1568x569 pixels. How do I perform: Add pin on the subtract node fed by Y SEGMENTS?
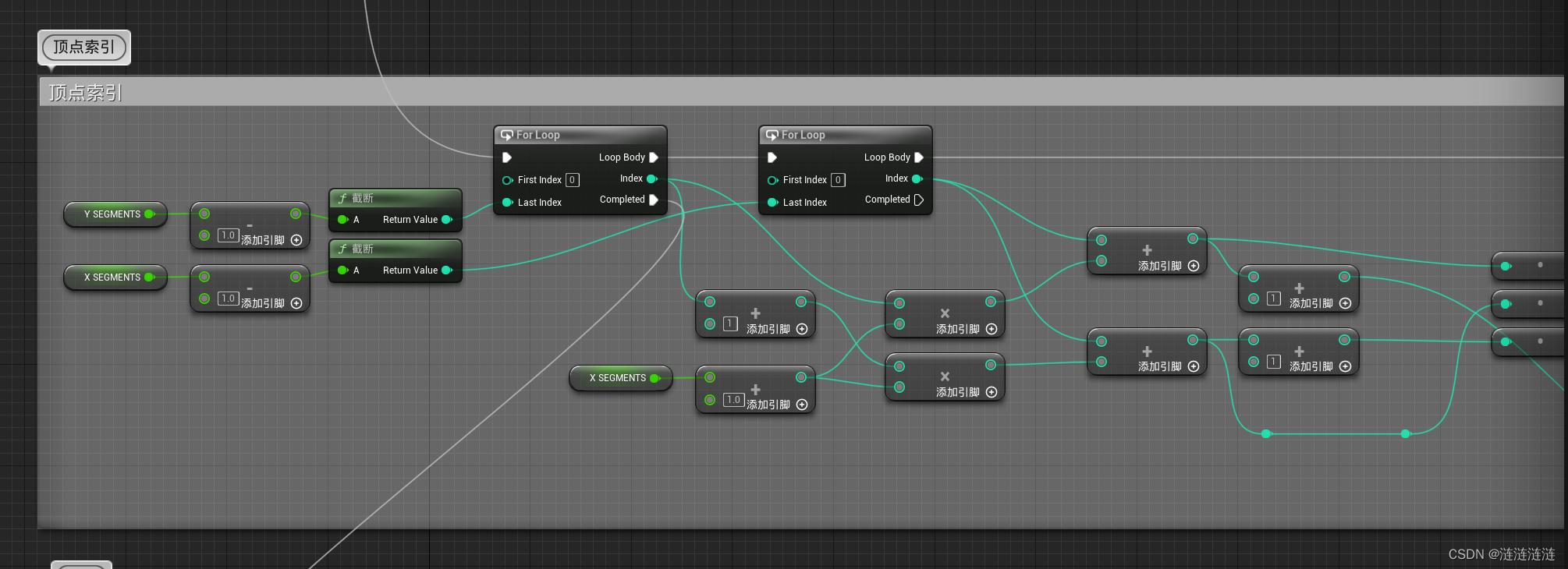pos(296,240)
